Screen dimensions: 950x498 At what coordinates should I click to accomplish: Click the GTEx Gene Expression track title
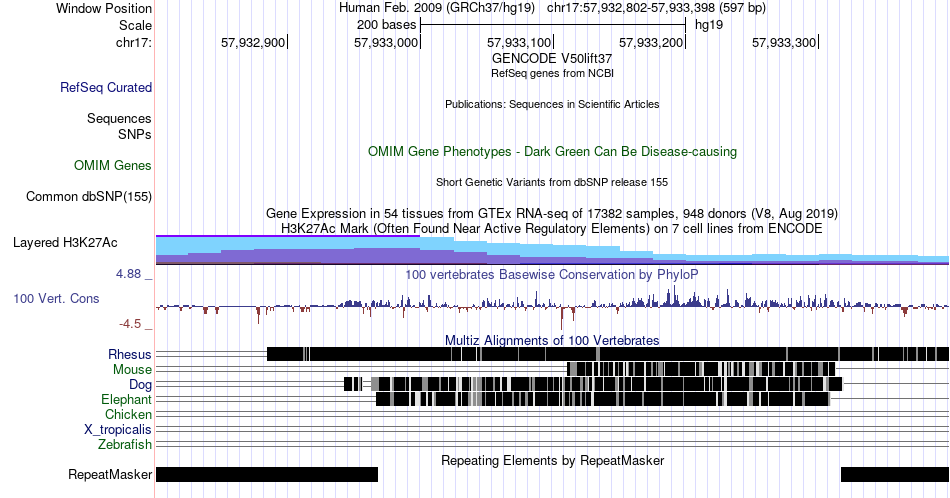coord(552,213)
